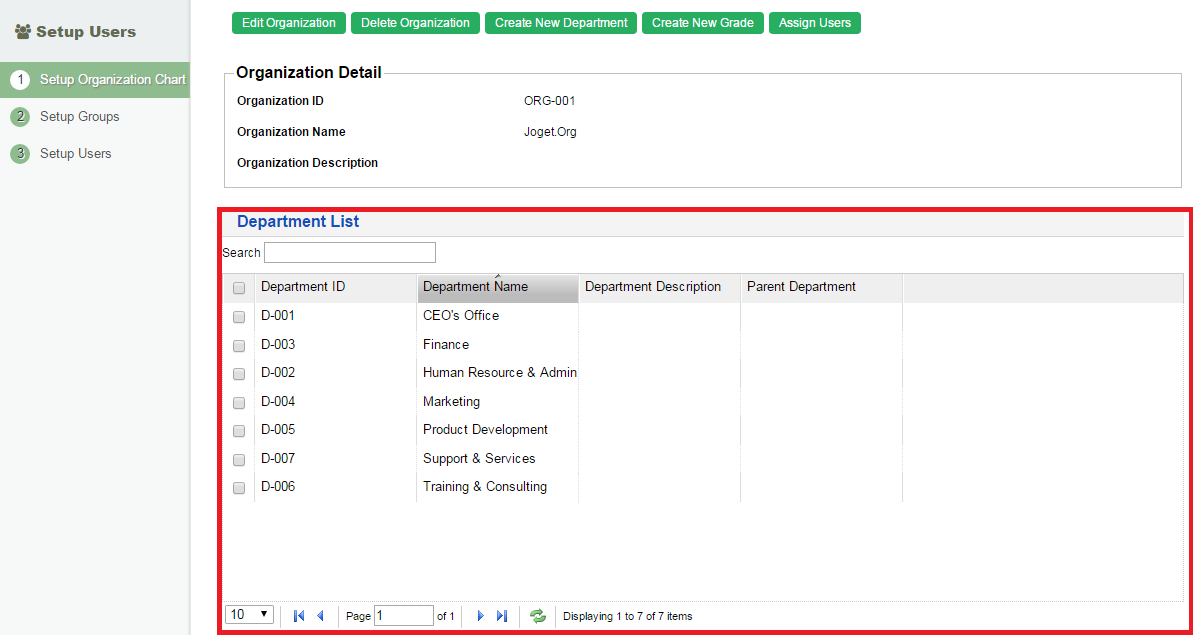Go to previous page arrow
Image resolution: width=1193 pixels, height=635 pixels.
320,616
